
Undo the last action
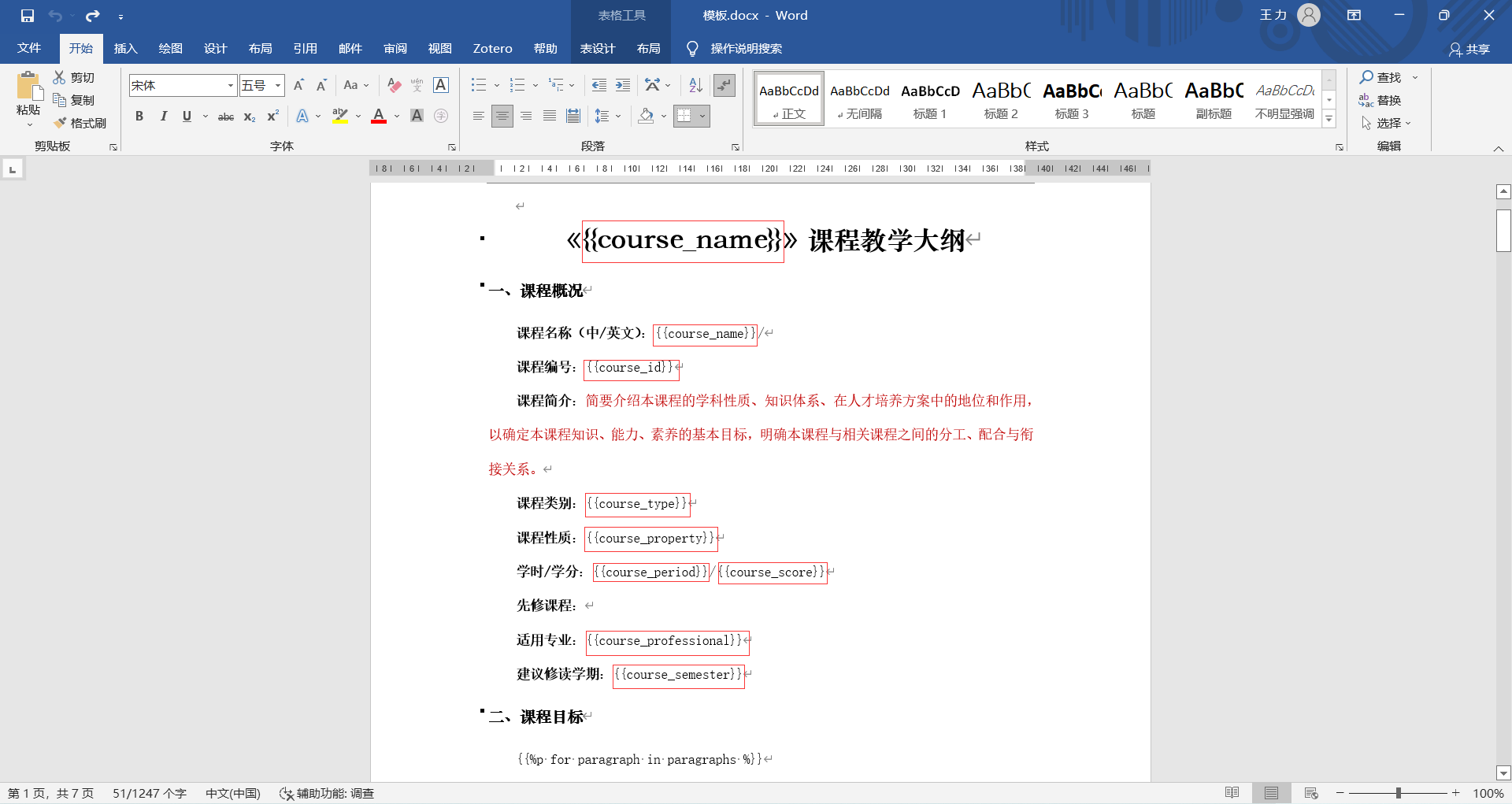(55, 16)
